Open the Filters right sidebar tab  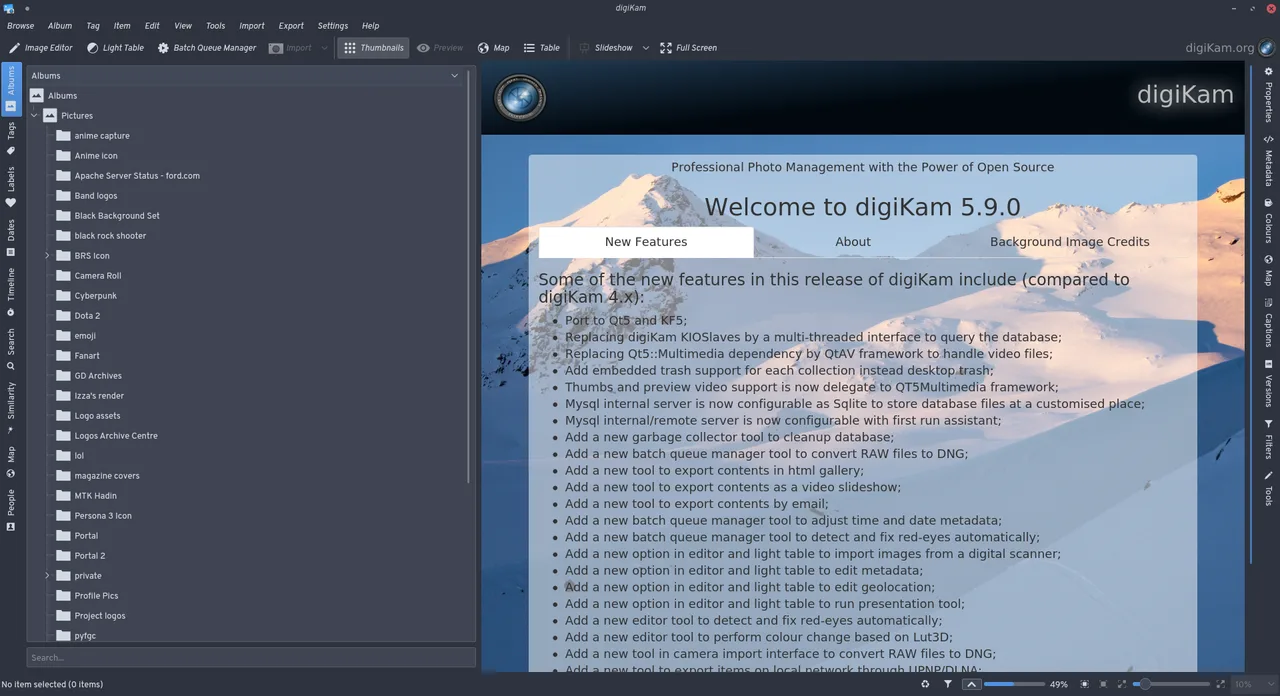[x=1268, y=439]
